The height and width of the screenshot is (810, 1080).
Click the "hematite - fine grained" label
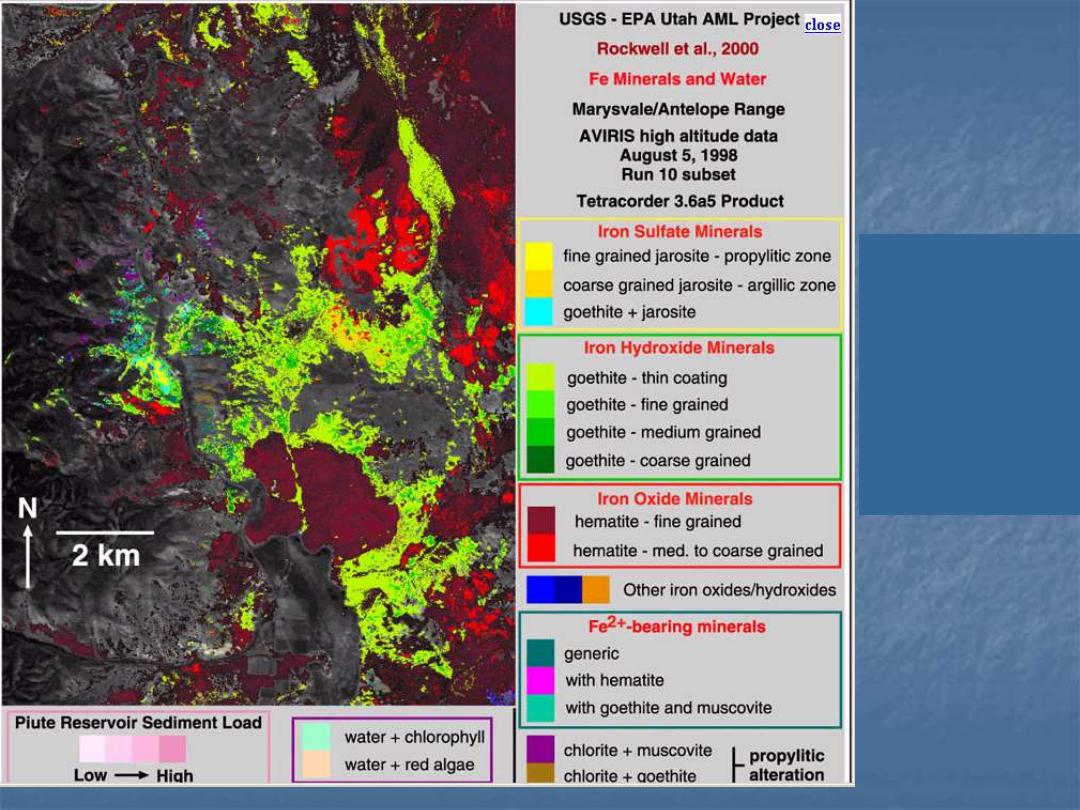coord(658,521)
